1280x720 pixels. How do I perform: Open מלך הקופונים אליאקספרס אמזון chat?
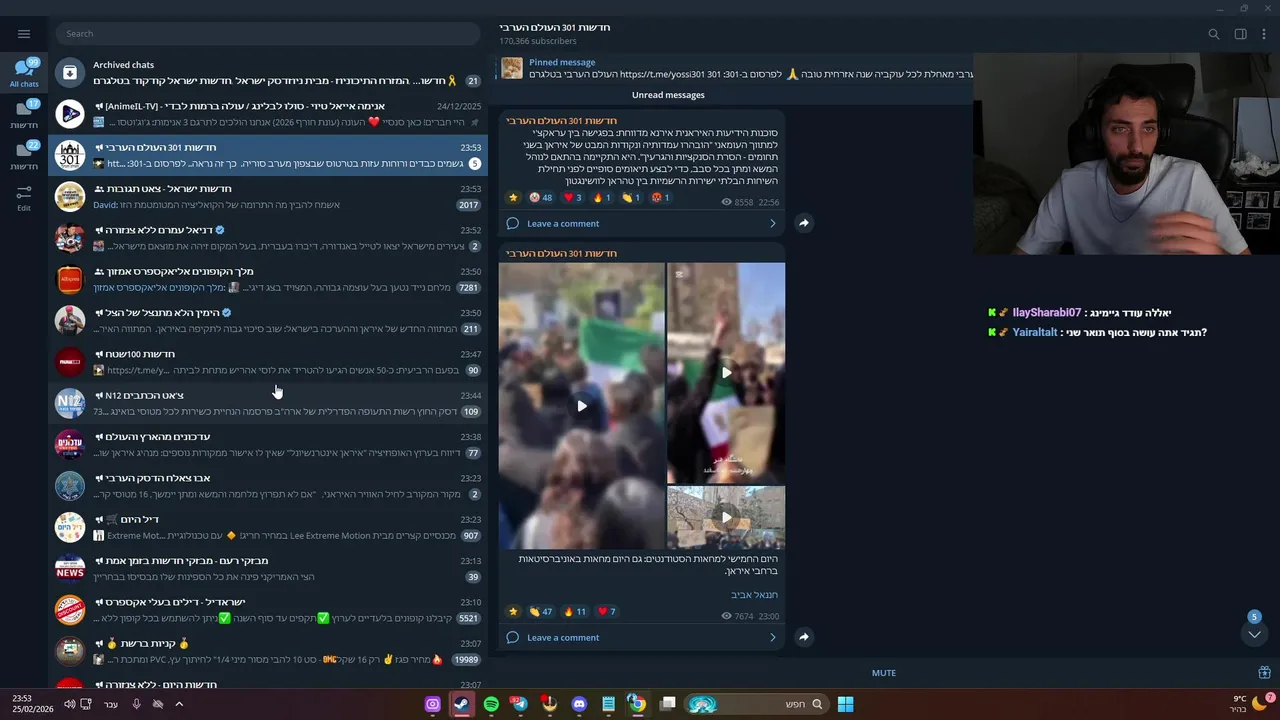coord(268,279)
